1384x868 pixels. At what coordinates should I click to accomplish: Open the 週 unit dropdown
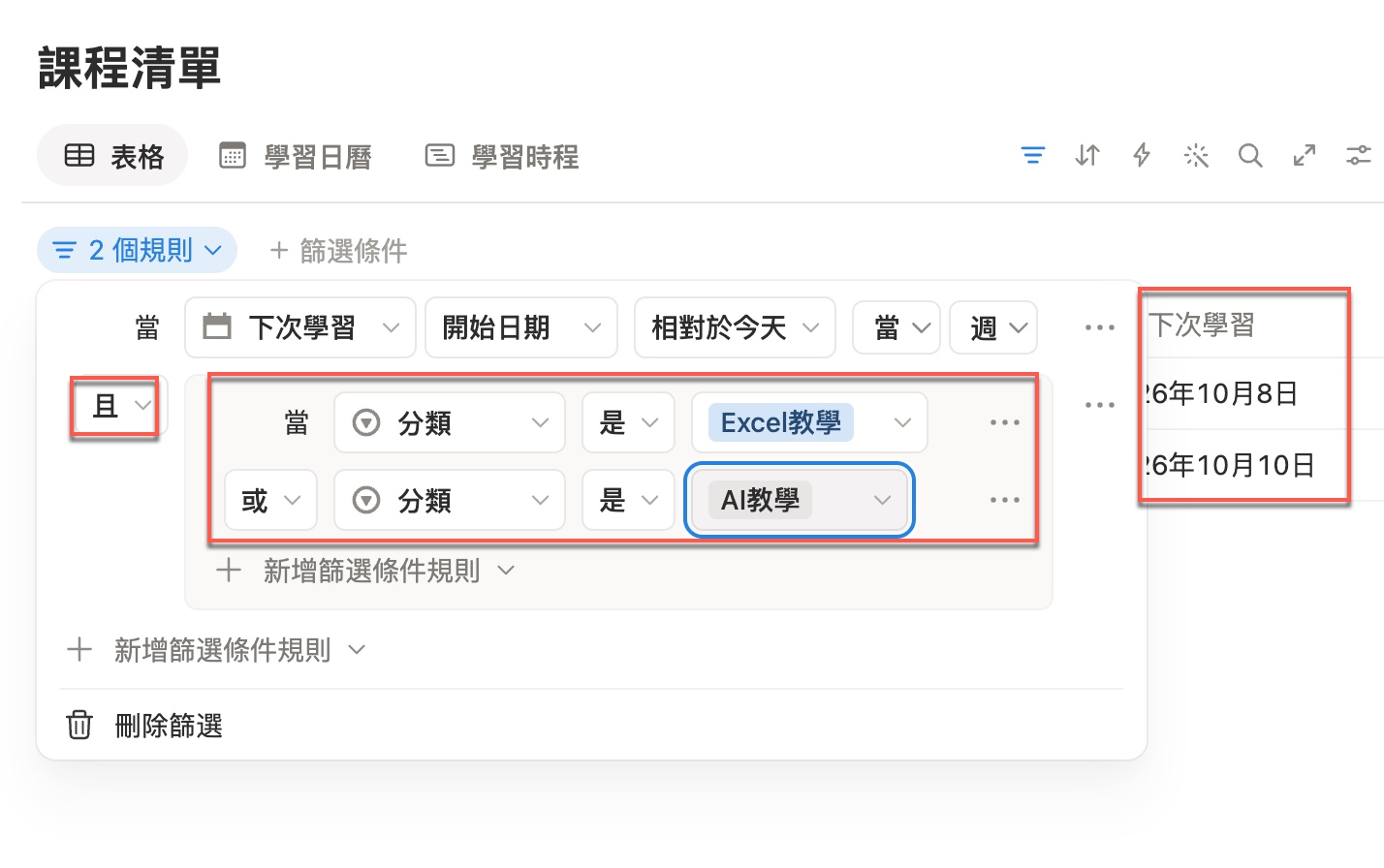993,327
